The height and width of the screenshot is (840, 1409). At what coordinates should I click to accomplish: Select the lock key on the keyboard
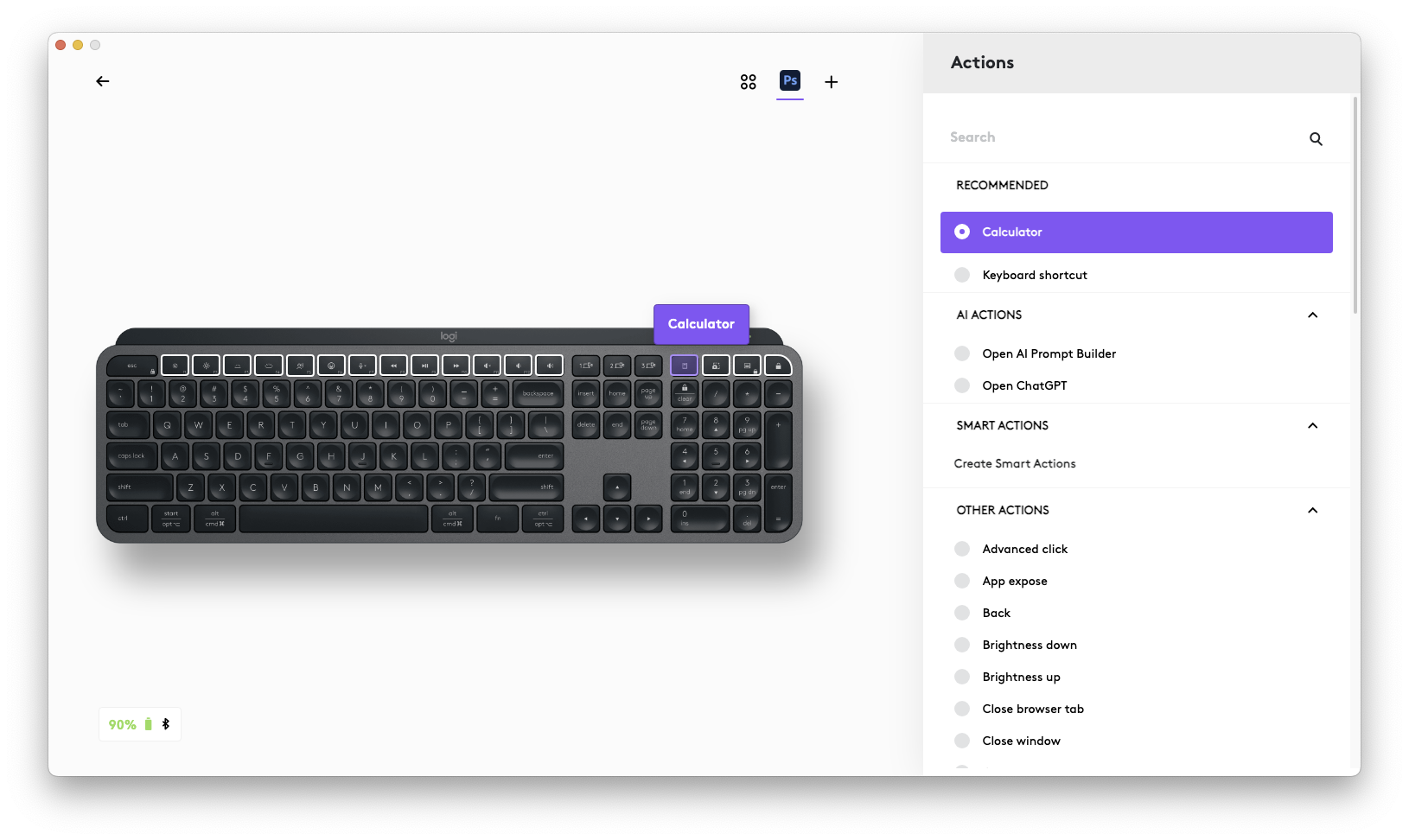(x=778, y=366)
